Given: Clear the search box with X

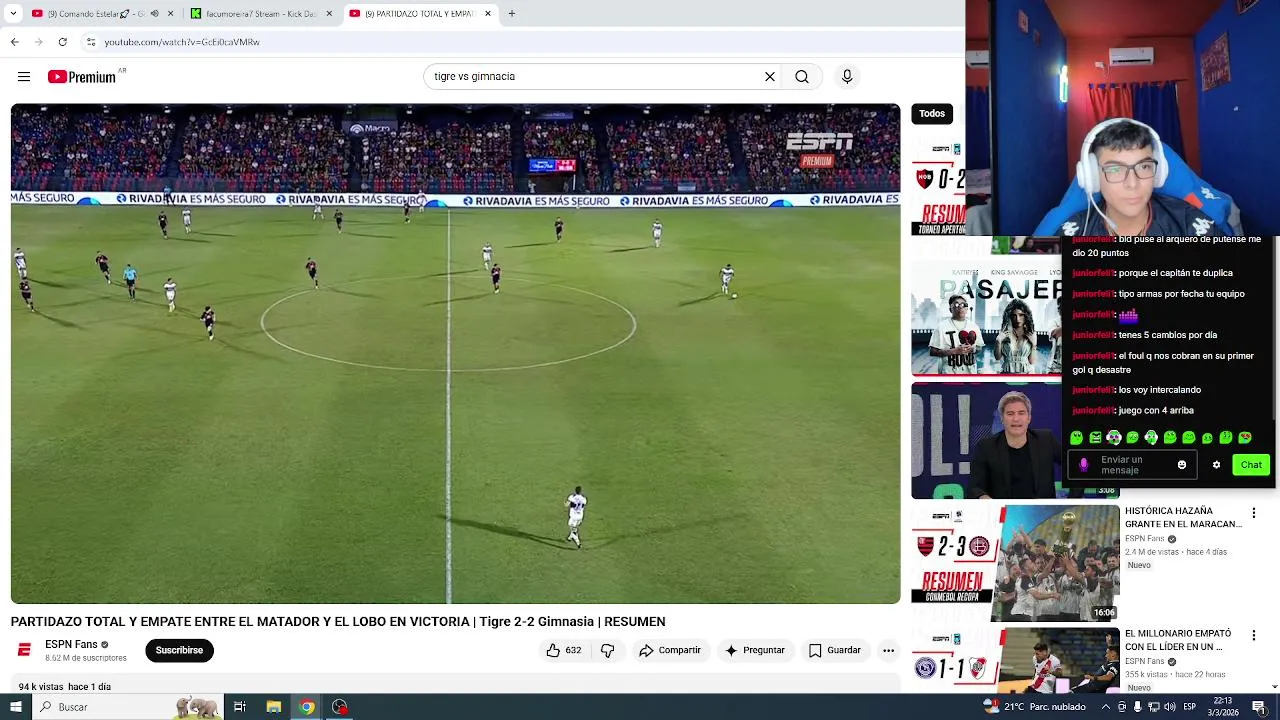Looking at the screenshot, I should 770,77.
